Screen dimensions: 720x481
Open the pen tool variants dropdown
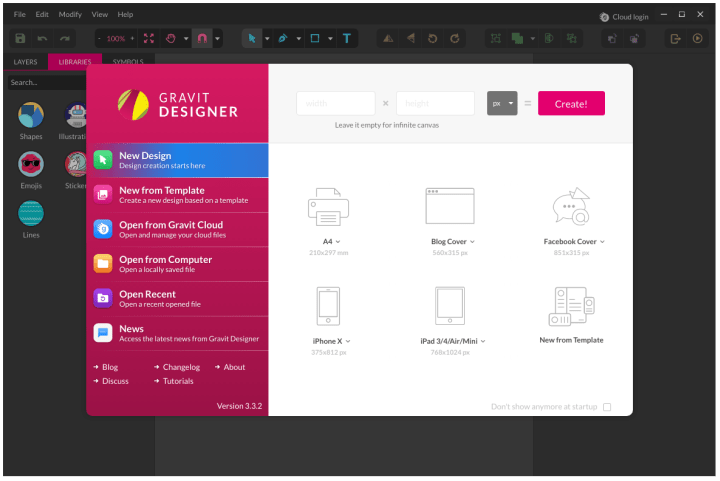[298, 39]
